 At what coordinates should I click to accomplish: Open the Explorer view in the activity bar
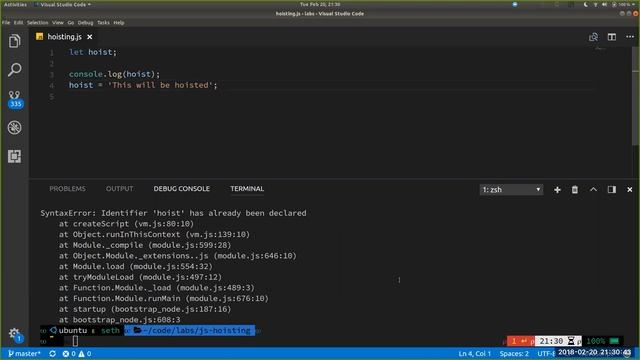15,41
